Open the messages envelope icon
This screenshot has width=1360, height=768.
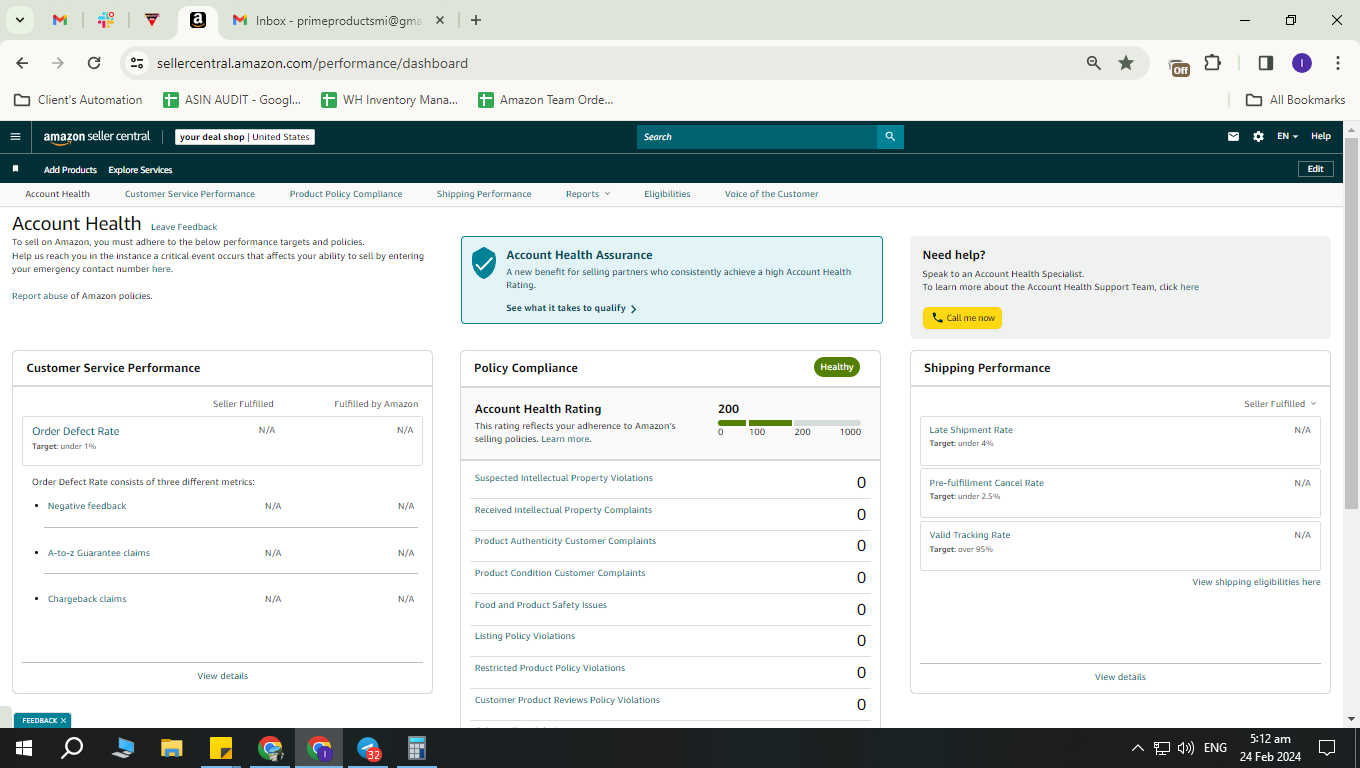[x=1233, y=137]
